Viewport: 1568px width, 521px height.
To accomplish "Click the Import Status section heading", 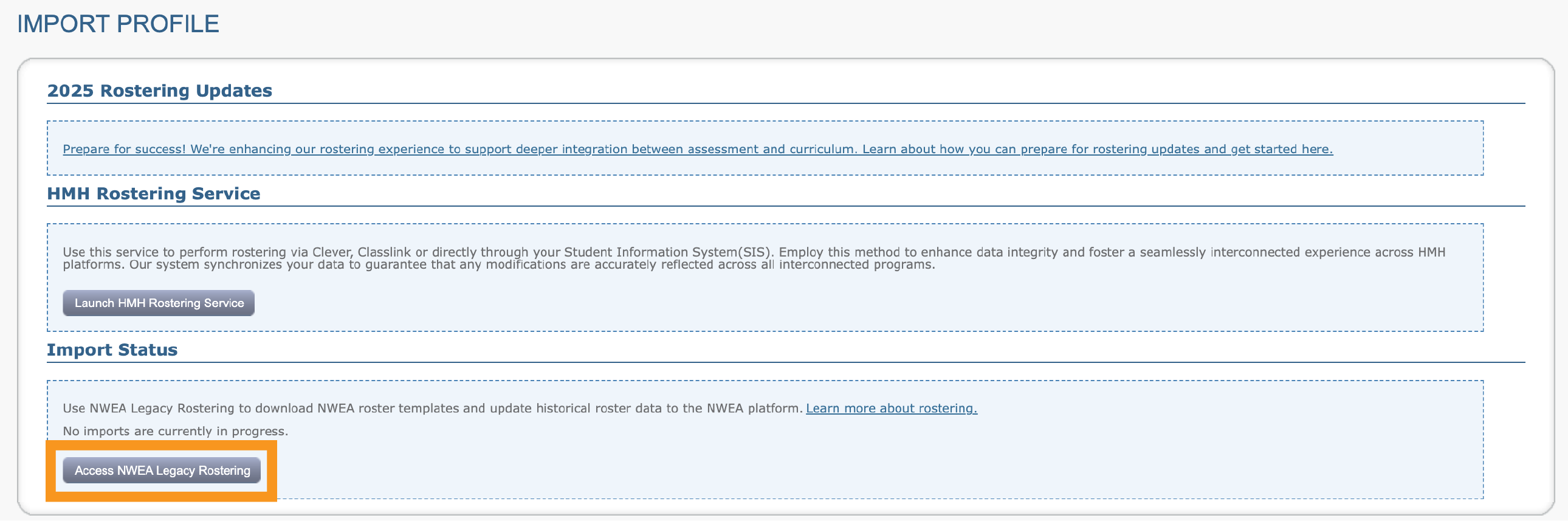I will coord(112,350).
